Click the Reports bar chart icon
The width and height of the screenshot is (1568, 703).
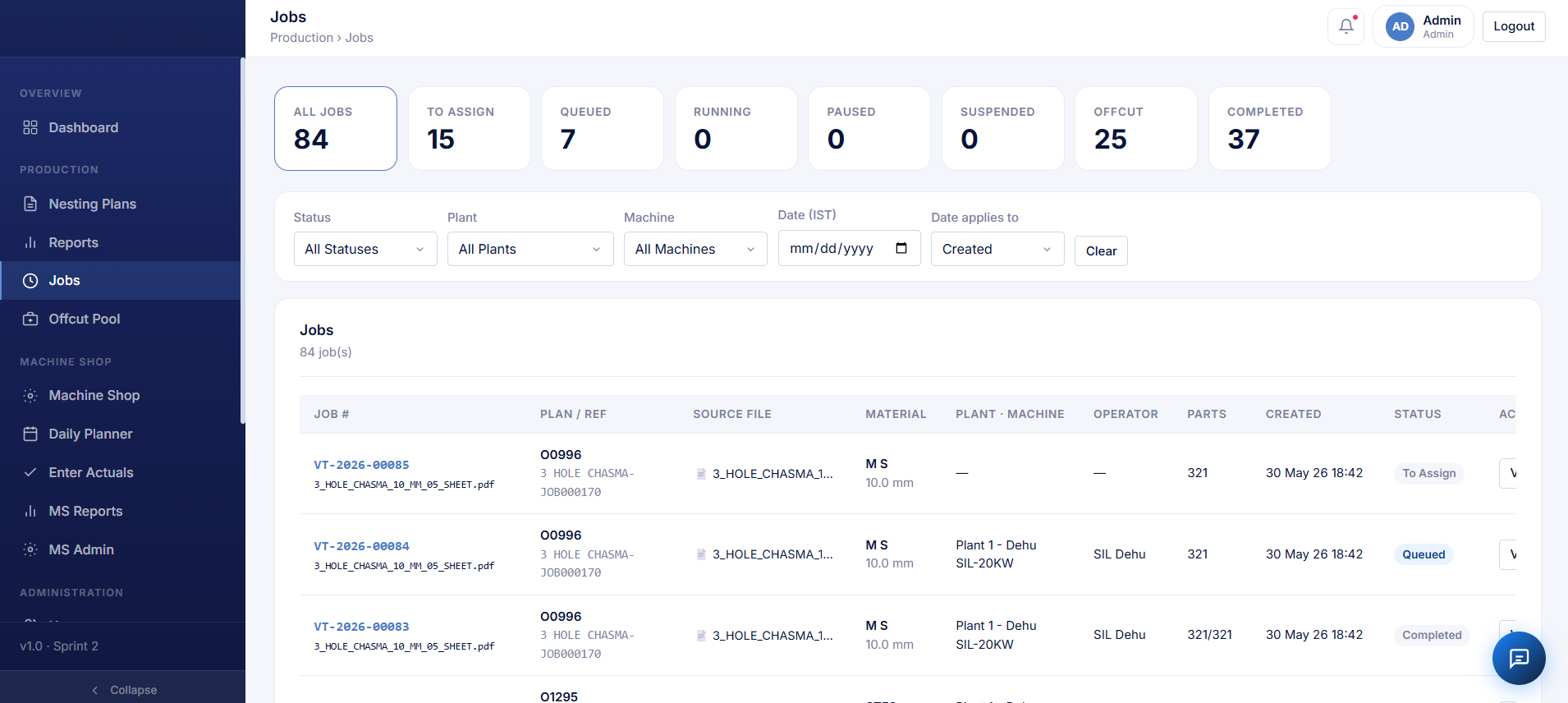30,242
